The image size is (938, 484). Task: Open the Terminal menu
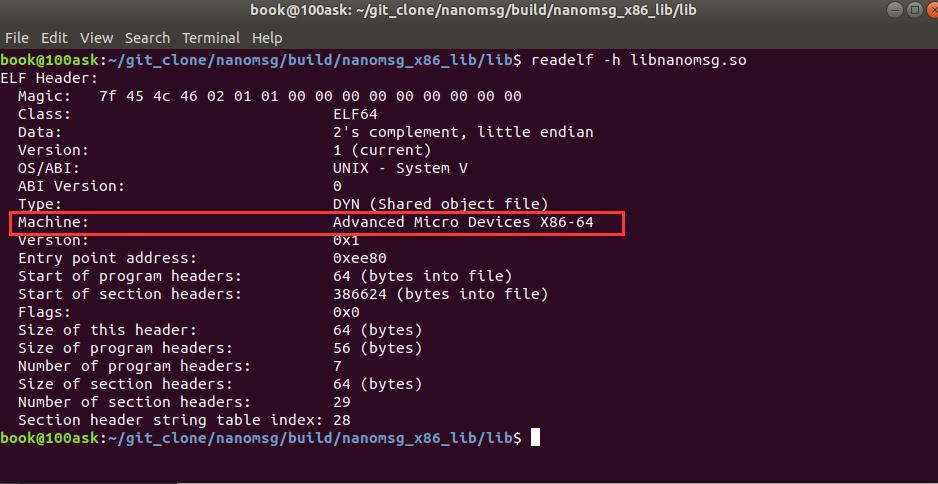[x=211, y=38]
